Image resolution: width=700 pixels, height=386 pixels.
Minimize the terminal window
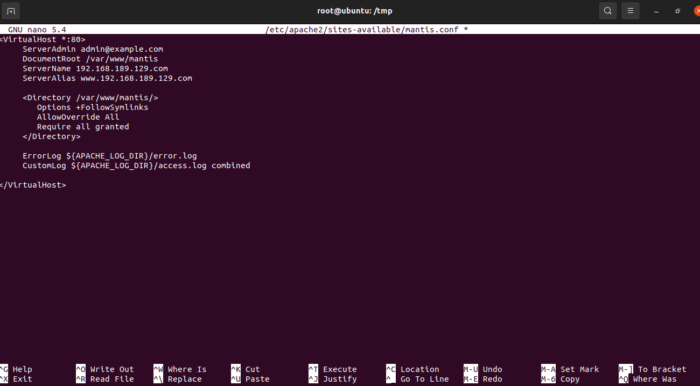(x=656, y=11)
